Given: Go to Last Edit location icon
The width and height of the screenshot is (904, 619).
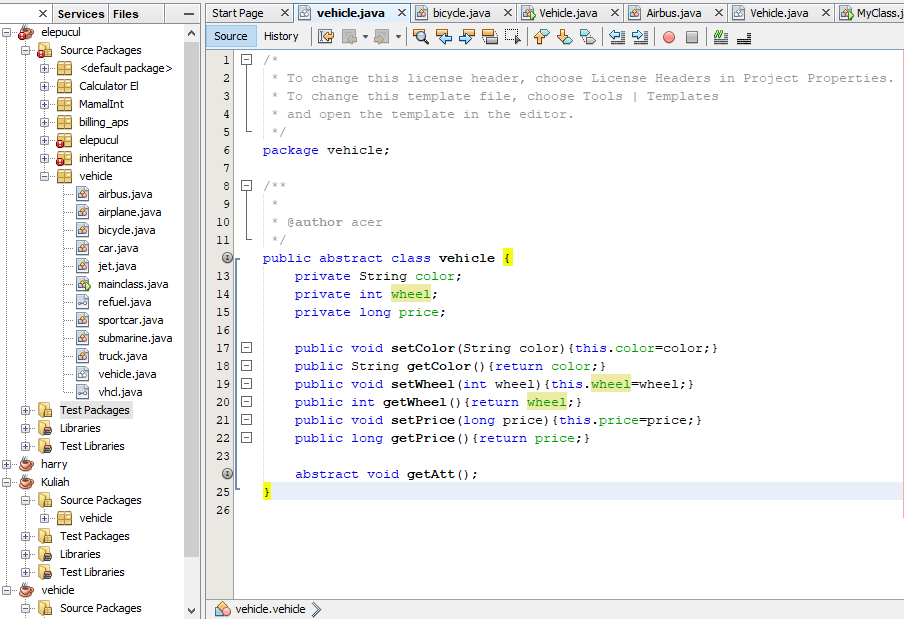Looking at the screenshot, I should pyautogui.click(x=326, y=37).
